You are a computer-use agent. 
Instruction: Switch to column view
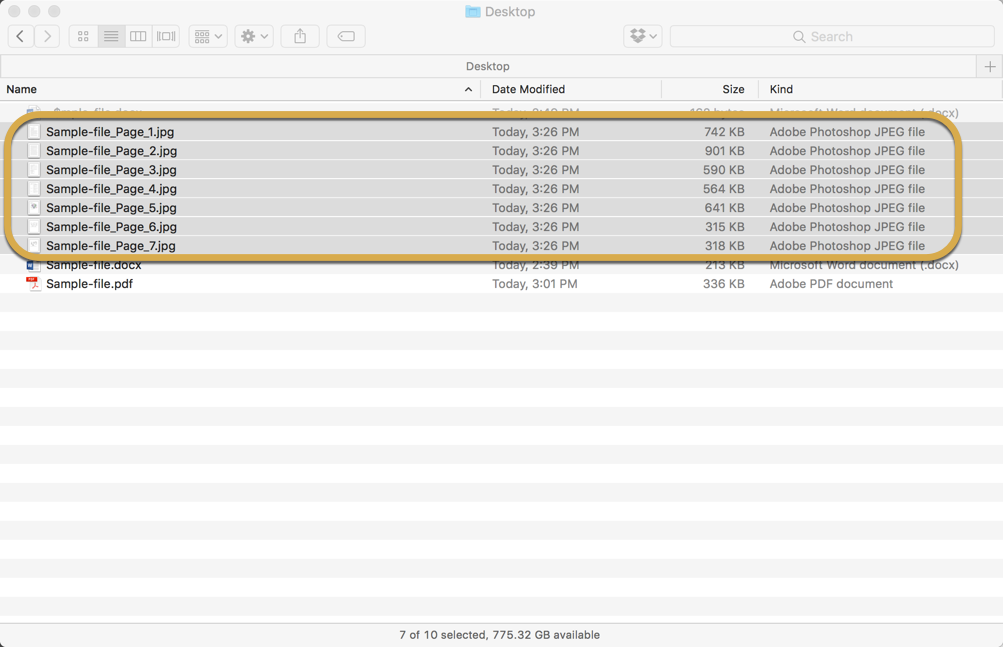(x=138, y=36)
